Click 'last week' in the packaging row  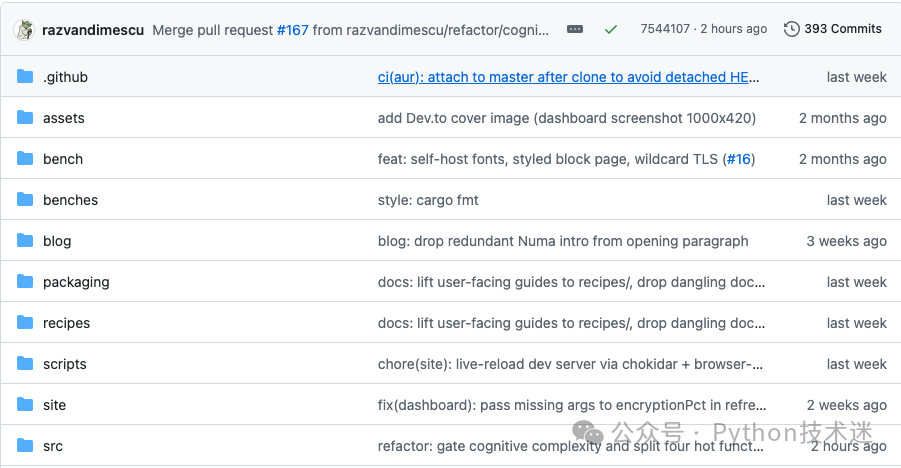point(856,282)
